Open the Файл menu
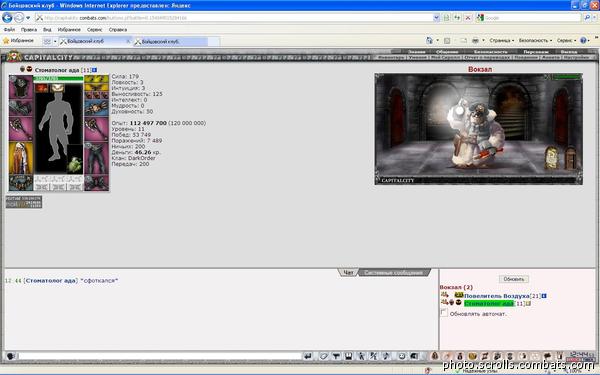 tap(9, 29)
